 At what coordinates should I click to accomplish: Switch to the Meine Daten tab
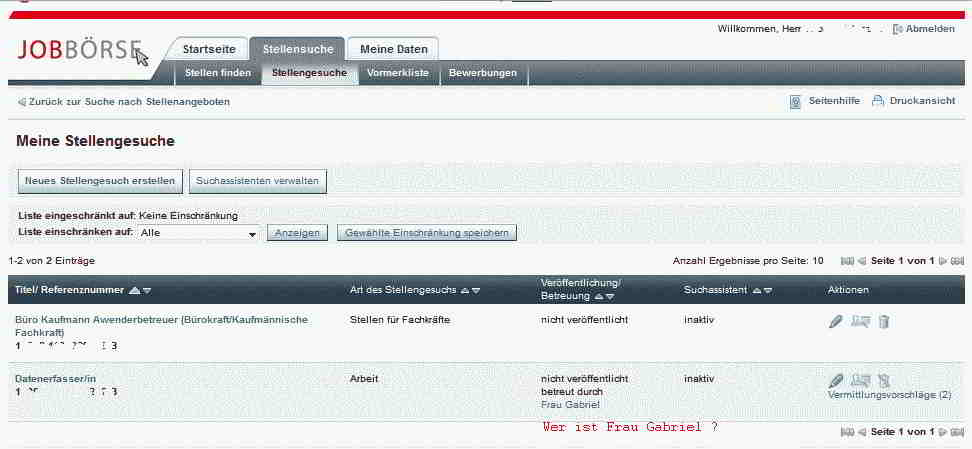[393, 49]
